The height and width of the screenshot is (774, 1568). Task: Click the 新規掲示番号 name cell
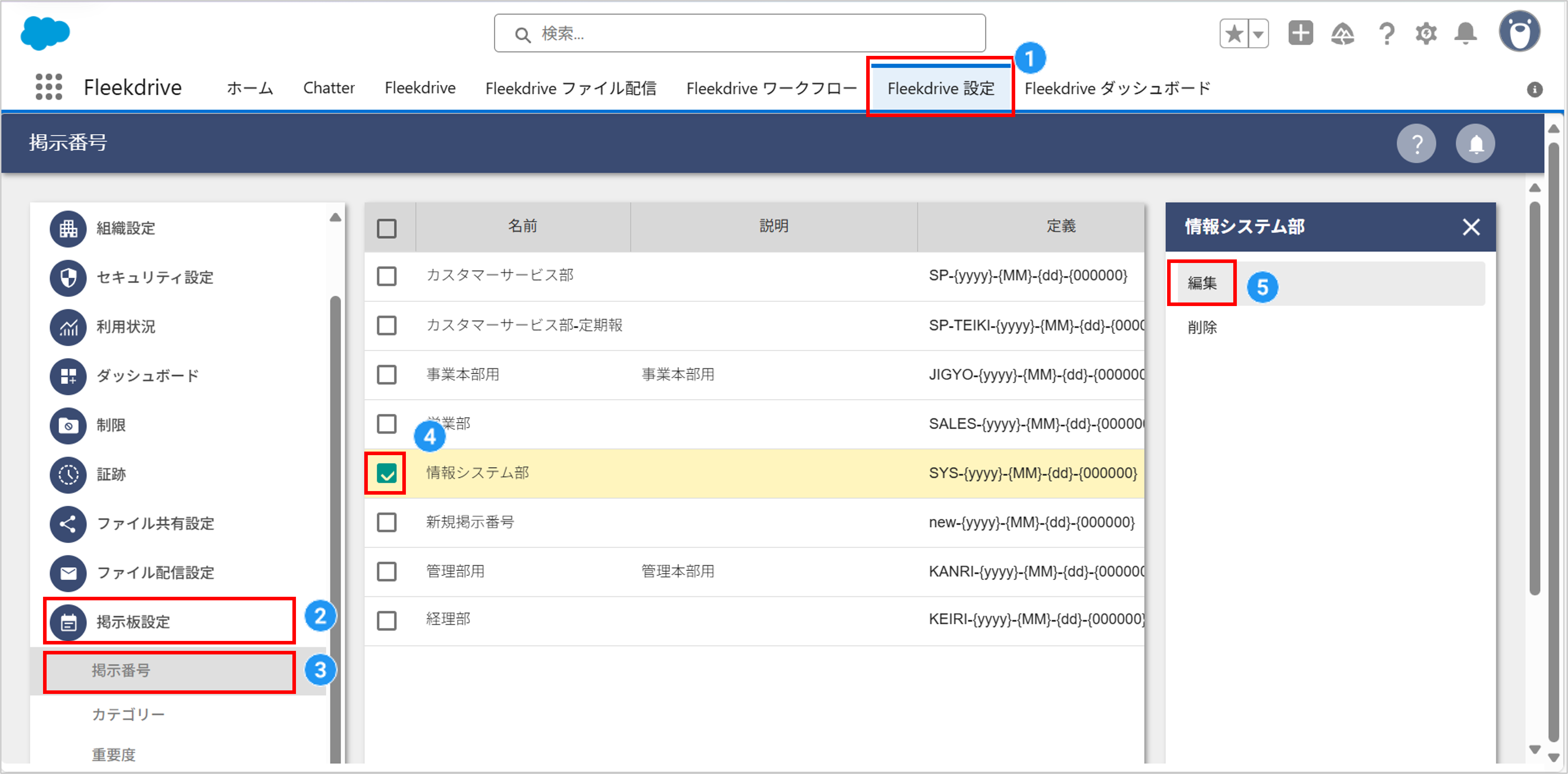coord(470,522)
